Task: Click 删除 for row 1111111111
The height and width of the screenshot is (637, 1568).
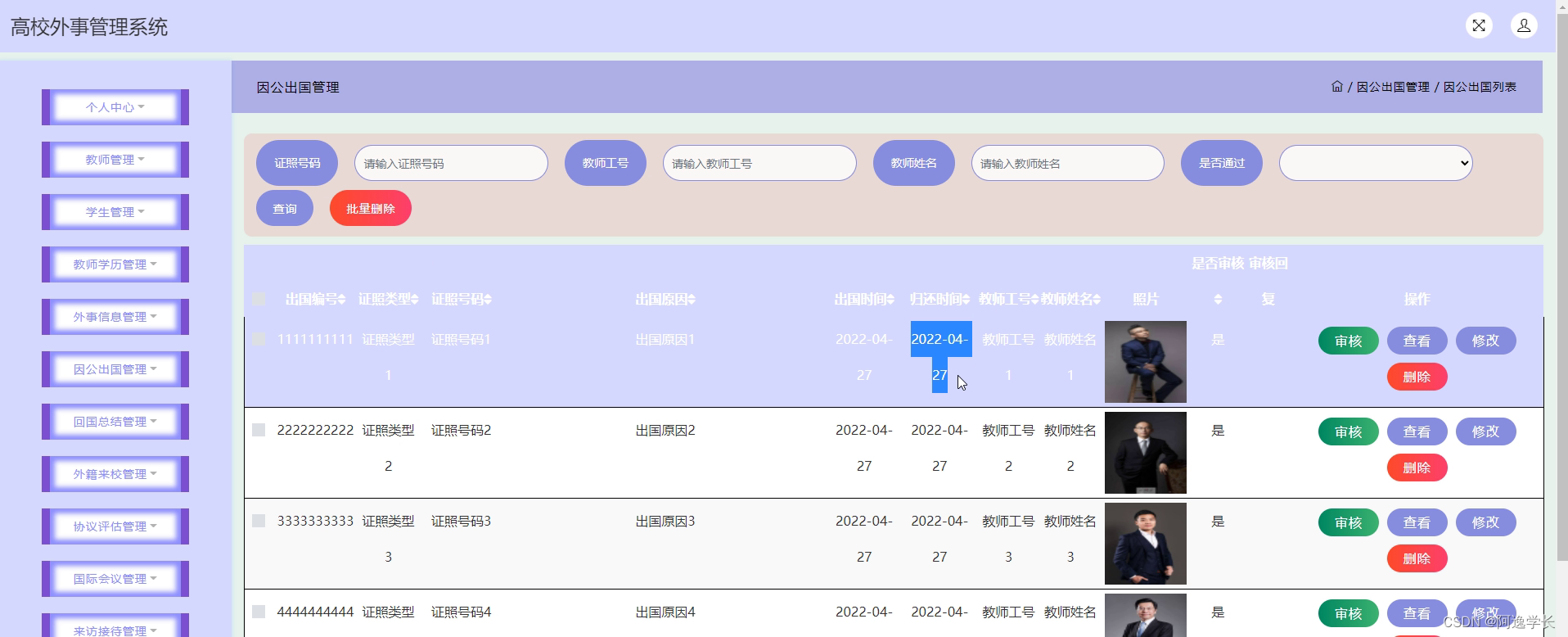Action: click(1417, 377)
